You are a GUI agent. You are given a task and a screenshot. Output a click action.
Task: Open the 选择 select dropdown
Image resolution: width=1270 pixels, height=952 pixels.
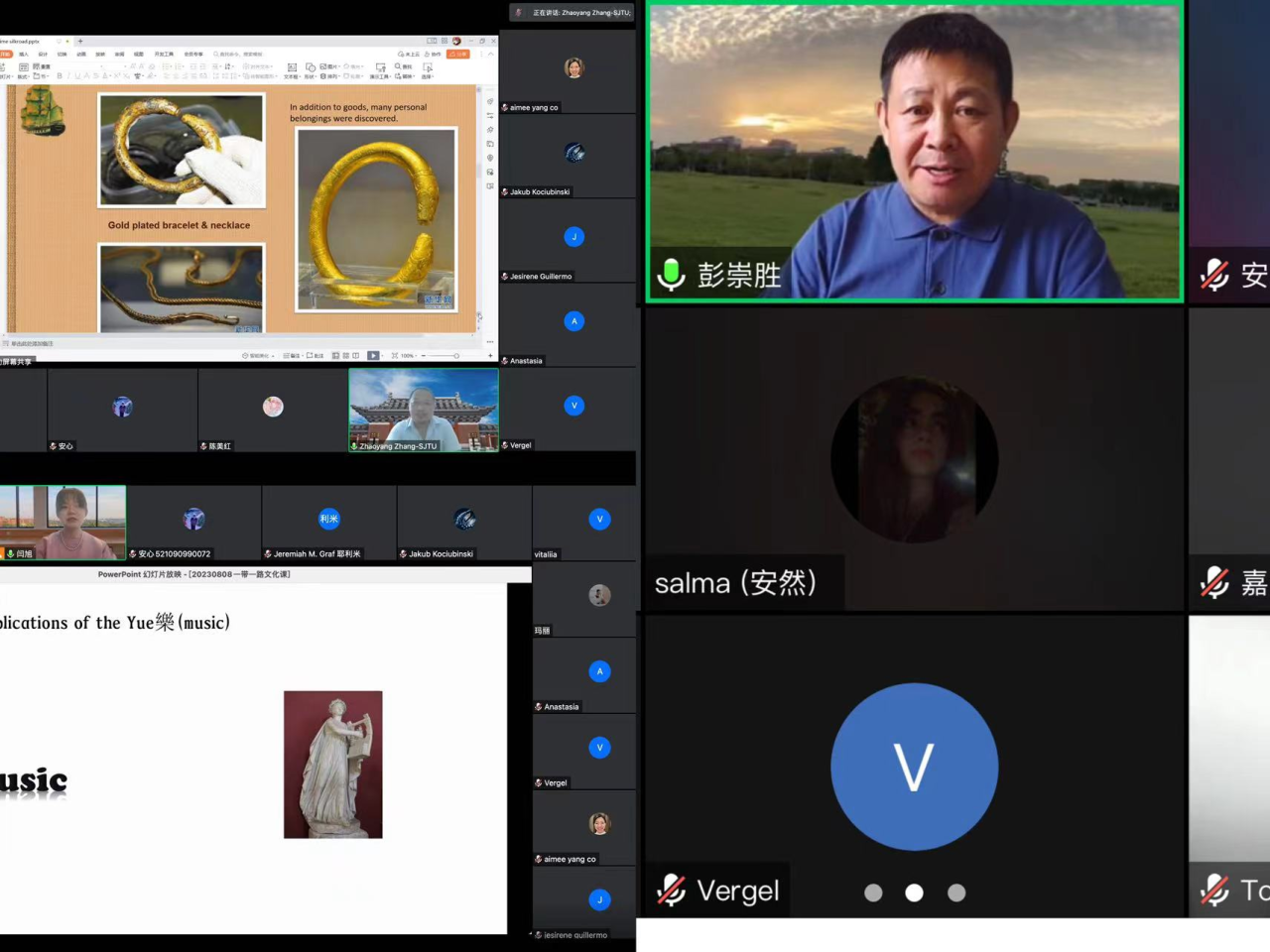click(428, 70)
